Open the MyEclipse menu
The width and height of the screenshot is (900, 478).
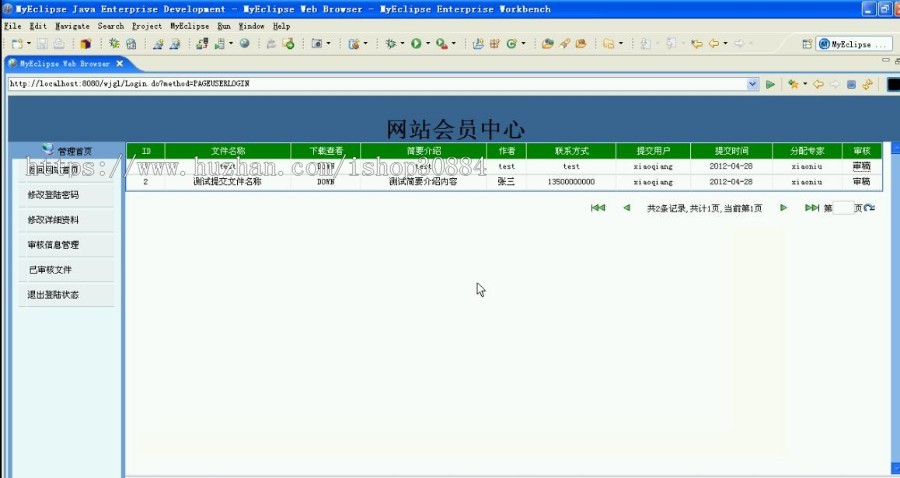(189, 26)
